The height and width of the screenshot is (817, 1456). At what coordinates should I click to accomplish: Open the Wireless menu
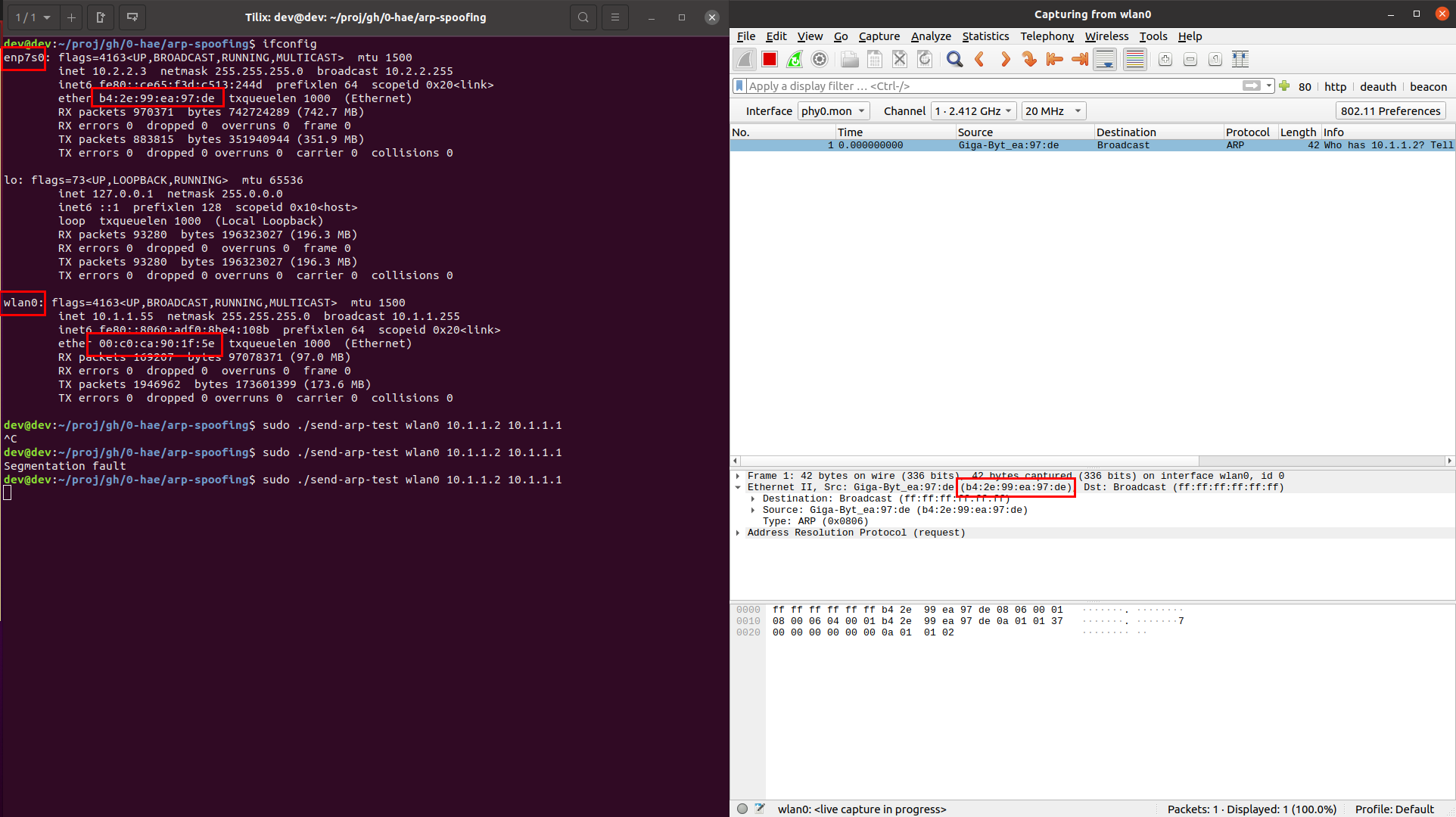pos(1106,36)
